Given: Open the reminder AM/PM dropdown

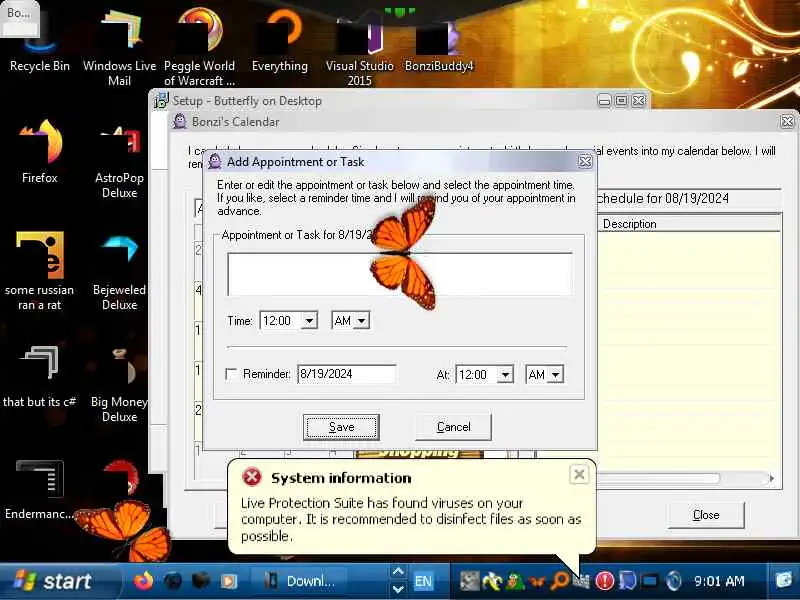Looking at the screenshot, I should coord(556,374).
